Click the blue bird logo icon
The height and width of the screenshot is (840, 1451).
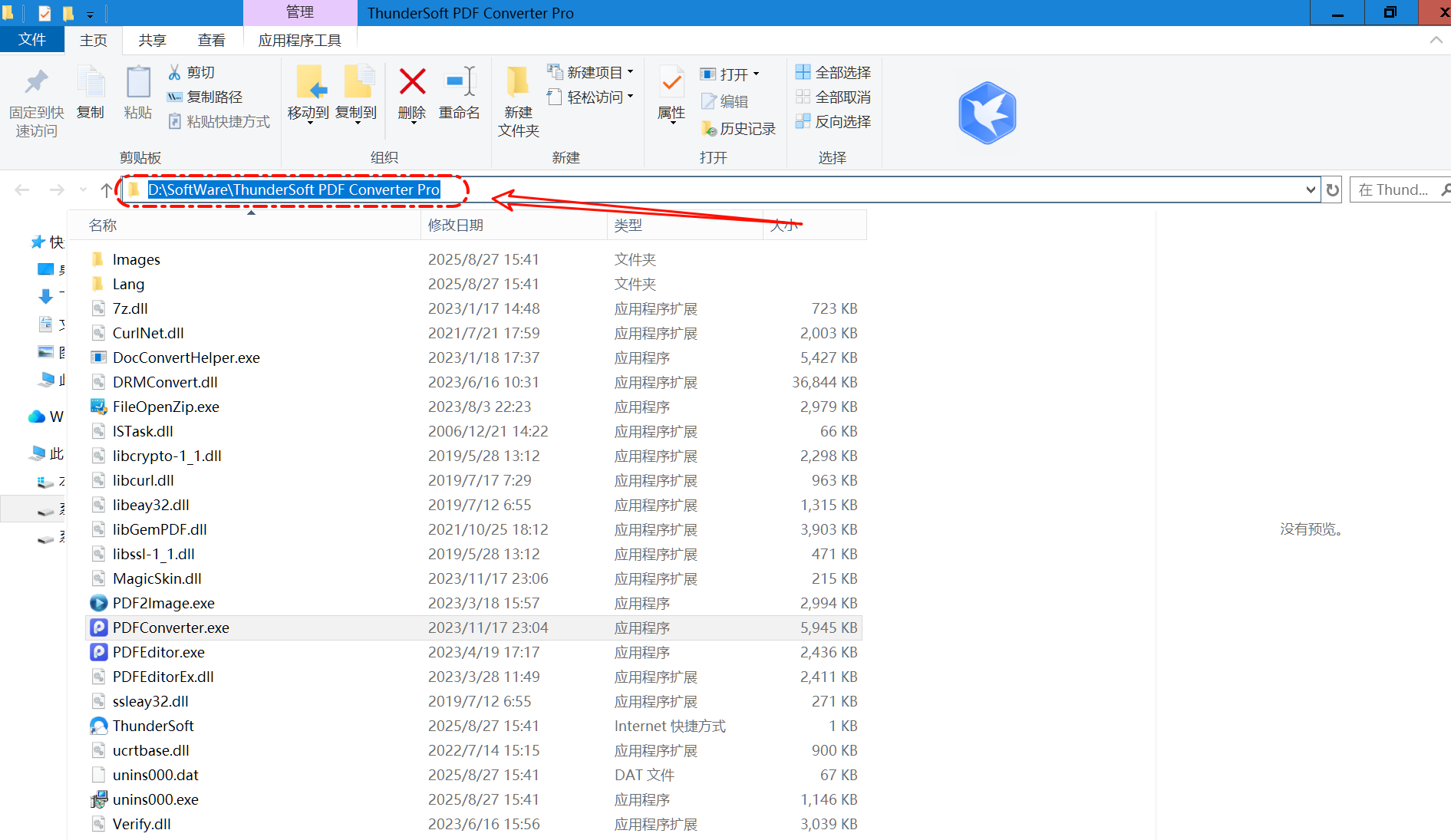(988, 113)
